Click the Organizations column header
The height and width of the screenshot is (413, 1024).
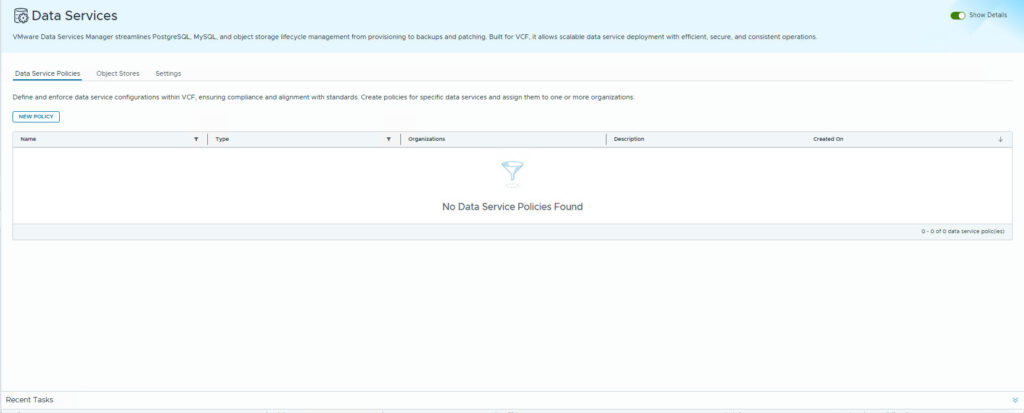(427, 139)
